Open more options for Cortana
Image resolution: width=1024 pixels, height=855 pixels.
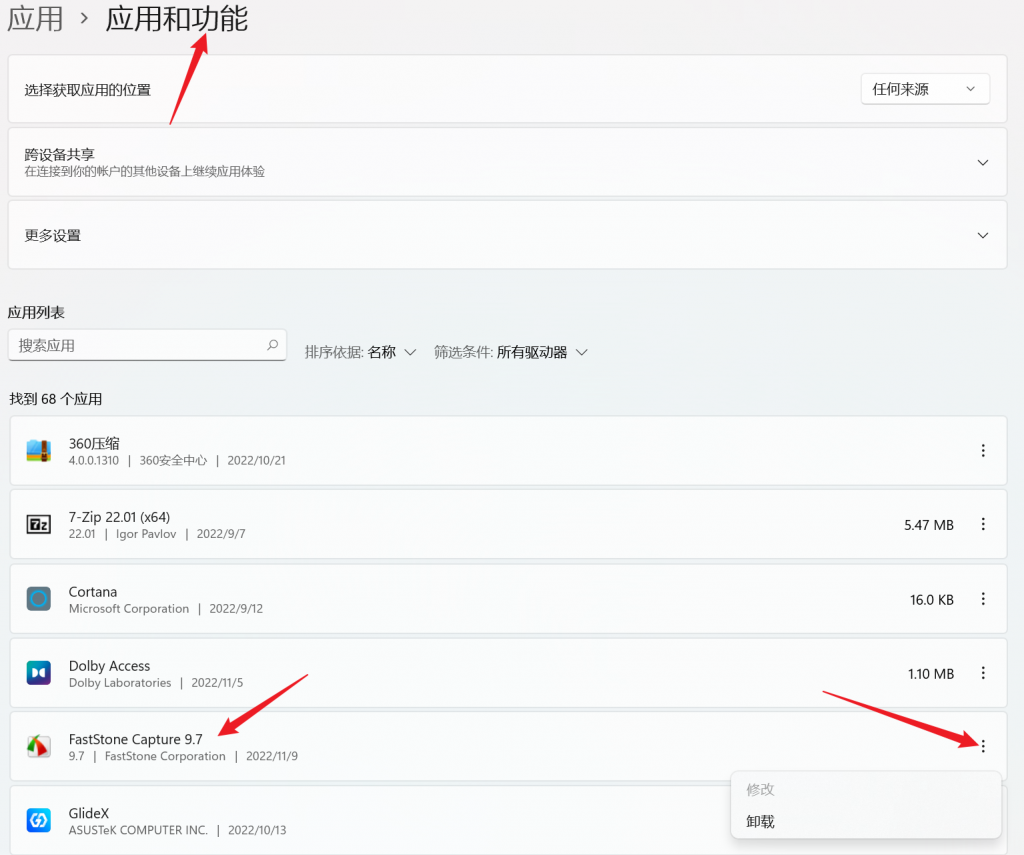click(983, 599)
